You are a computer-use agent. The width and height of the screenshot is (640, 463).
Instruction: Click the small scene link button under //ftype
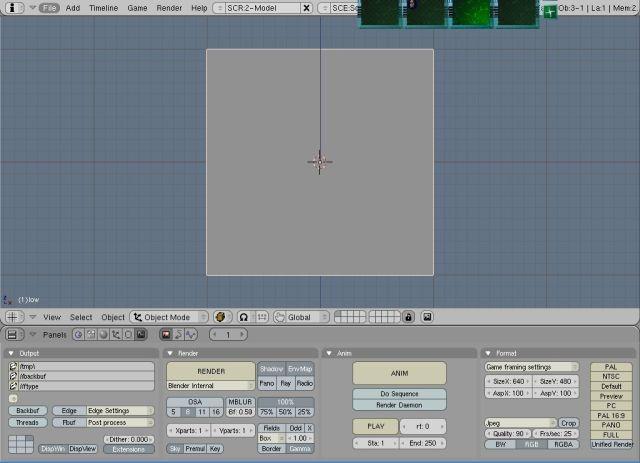coord(13,398)
